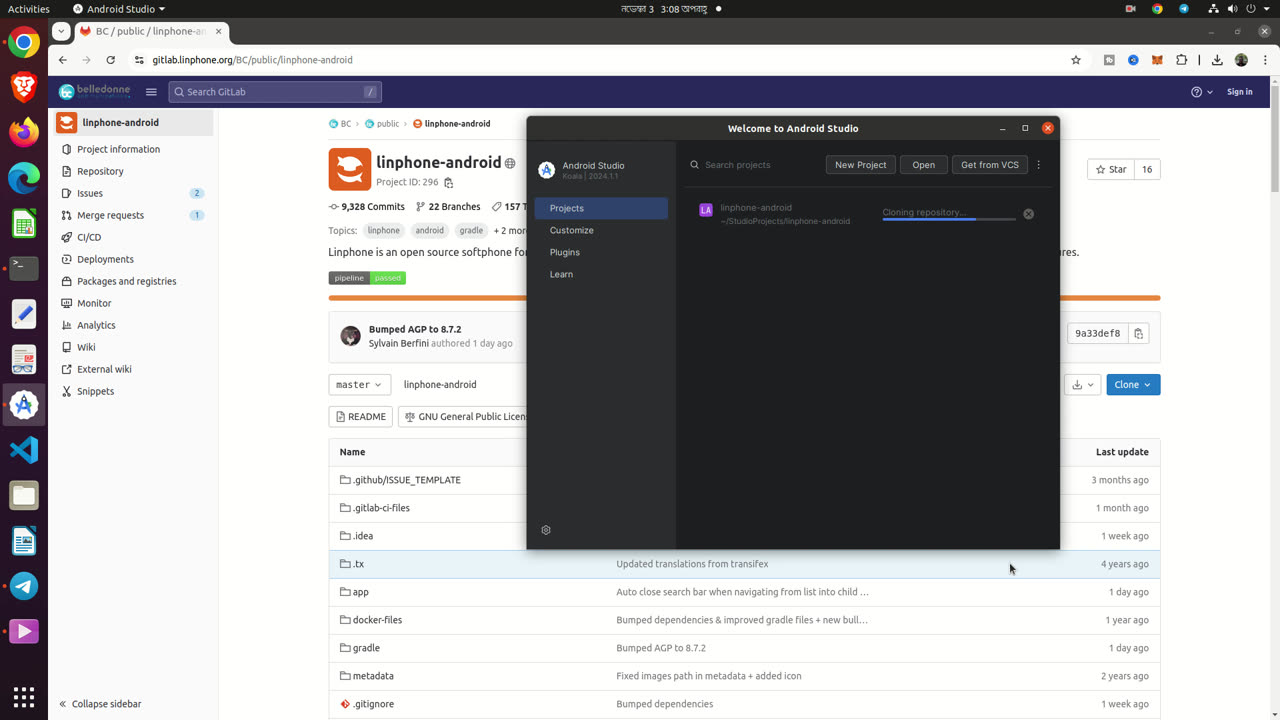Click the pipeline passed badge
Viewport: 1280px width, 720px height.
point(367,278)
